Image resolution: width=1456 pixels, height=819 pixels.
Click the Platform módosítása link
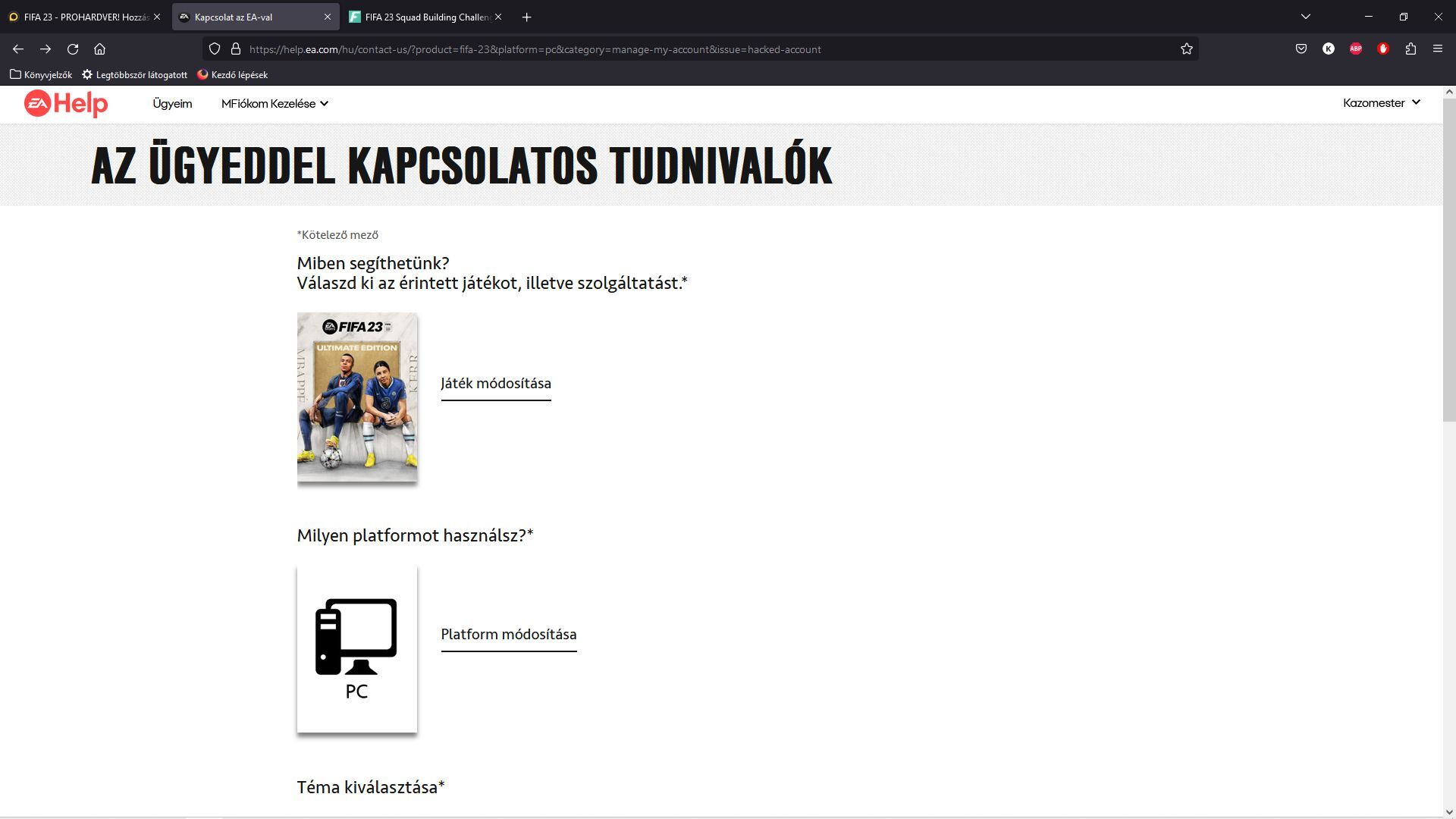(509, 635)
